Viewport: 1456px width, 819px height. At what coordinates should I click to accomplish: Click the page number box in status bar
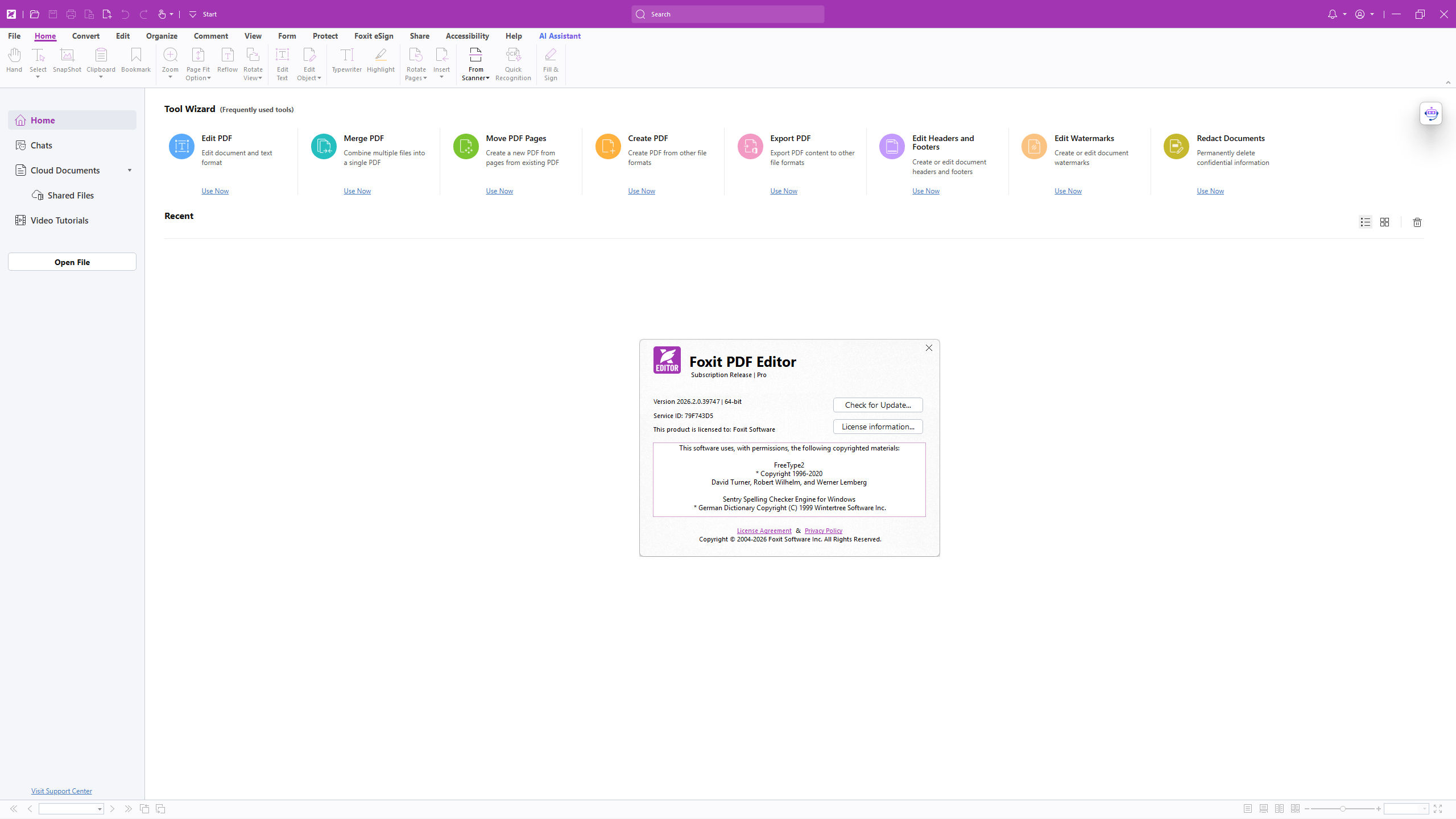pos(71,809)
